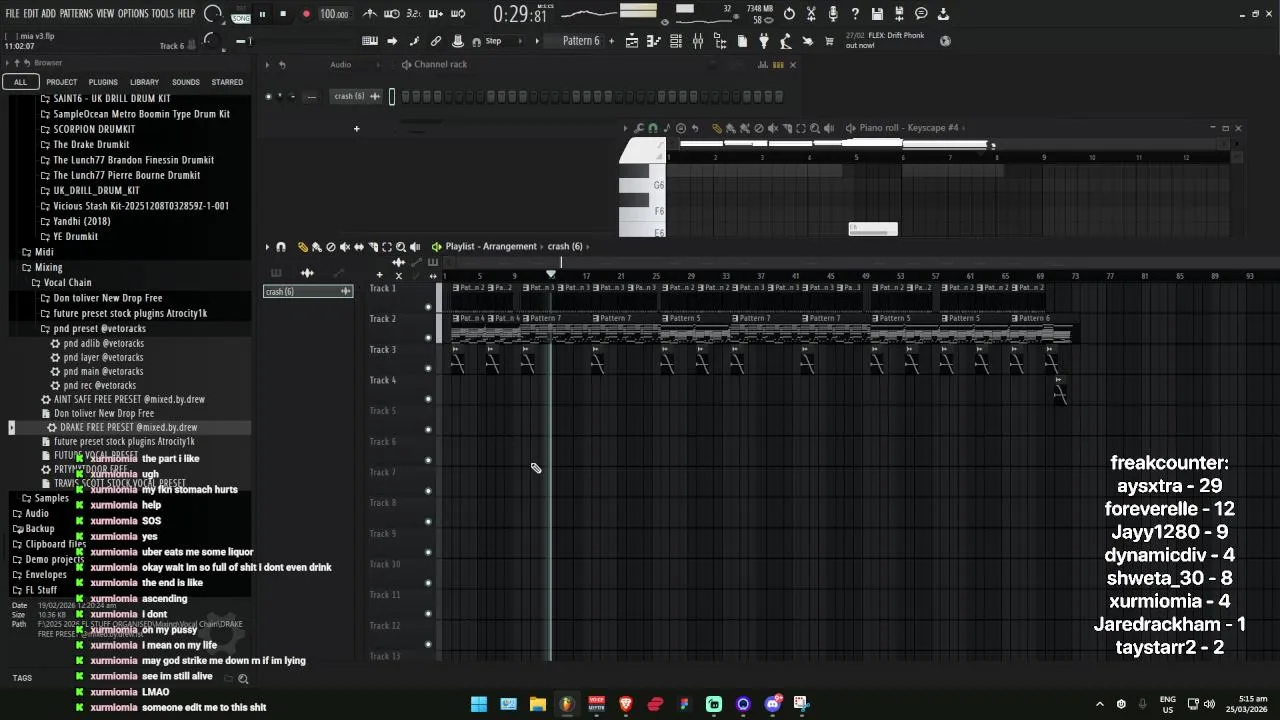Viewport: 1280px width, 720px height.
Task: Open the TOOLS menu
Action: 162,14
